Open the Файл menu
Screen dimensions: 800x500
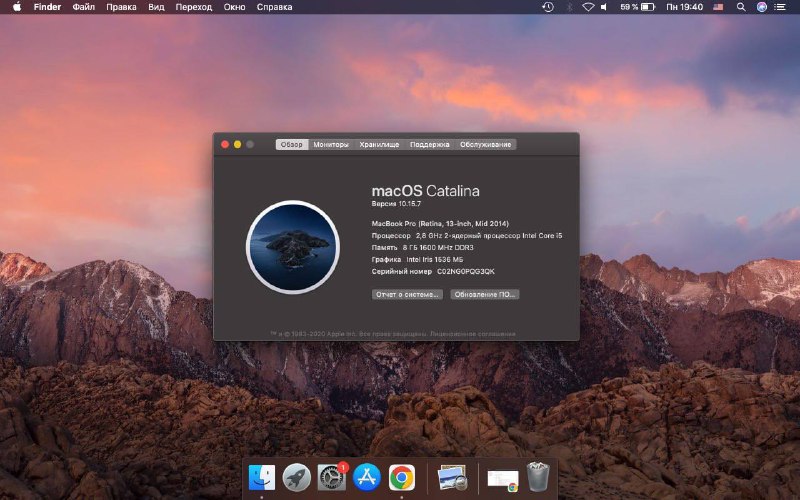[84, 7]
